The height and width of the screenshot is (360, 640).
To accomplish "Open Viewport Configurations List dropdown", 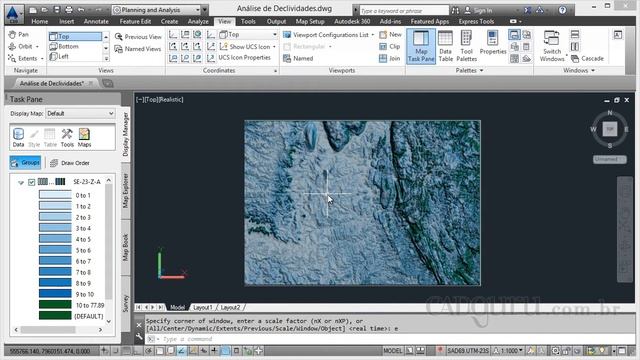I will point(329,35).
